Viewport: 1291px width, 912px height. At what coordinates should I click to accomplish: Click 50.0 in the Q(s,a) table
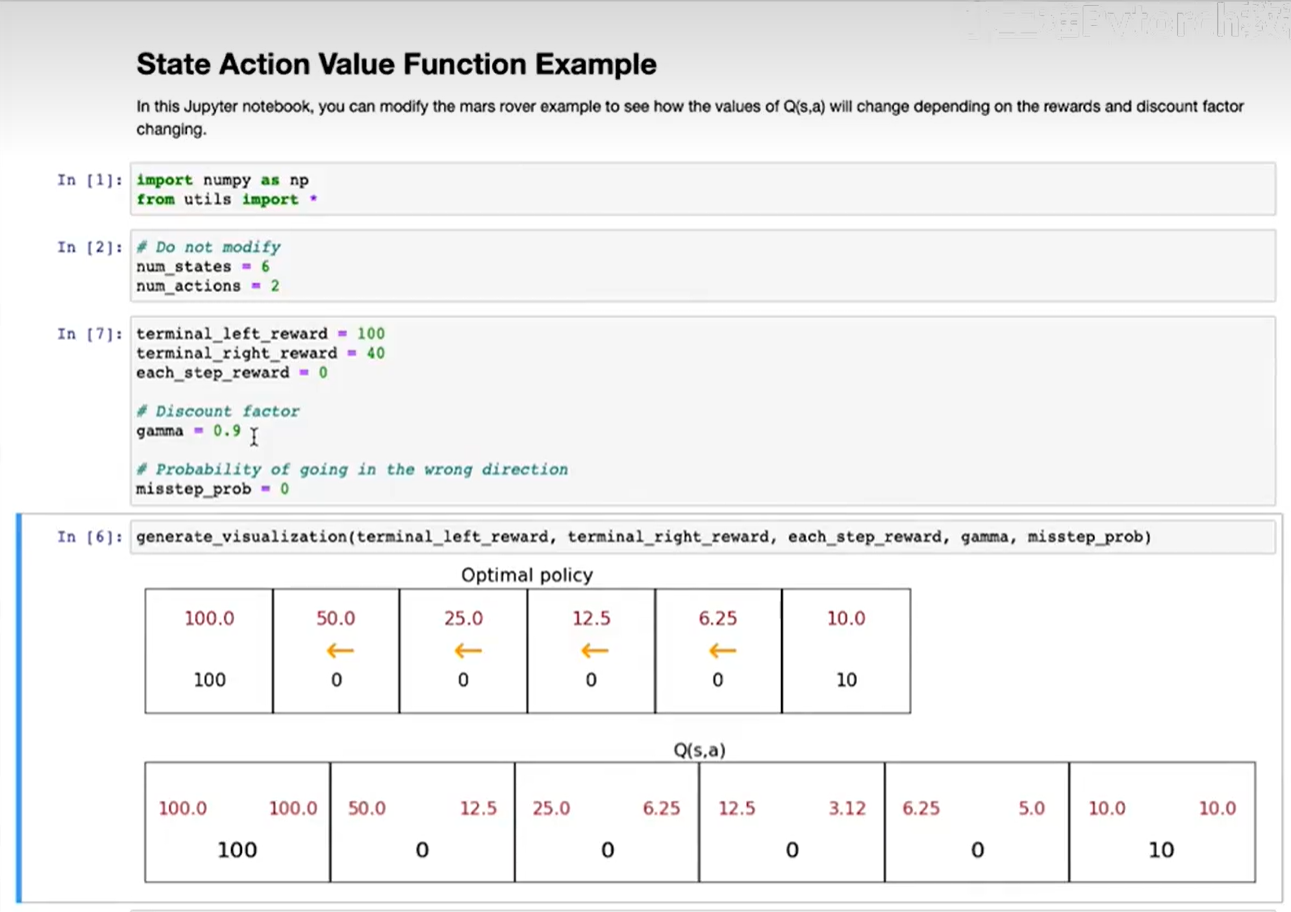367,808
